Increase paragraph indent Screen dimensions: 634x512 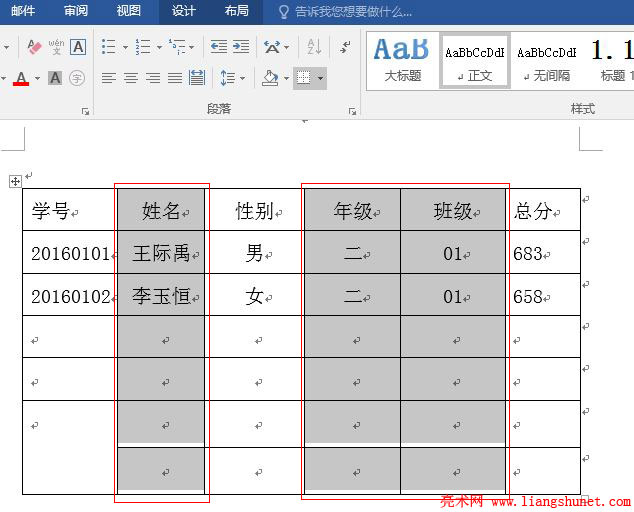[x=241, y=47]
